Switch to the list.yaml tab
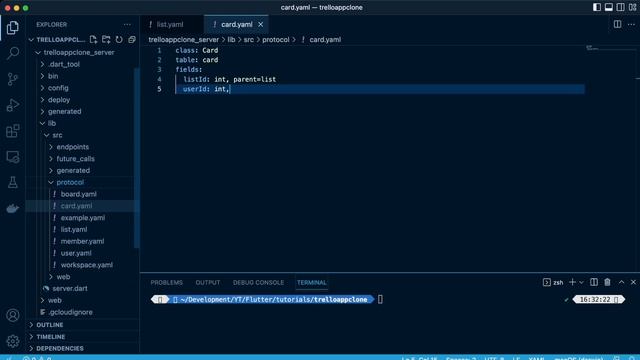Image resolution: width=640 pixels, height=360 pixels. point(171,24)
